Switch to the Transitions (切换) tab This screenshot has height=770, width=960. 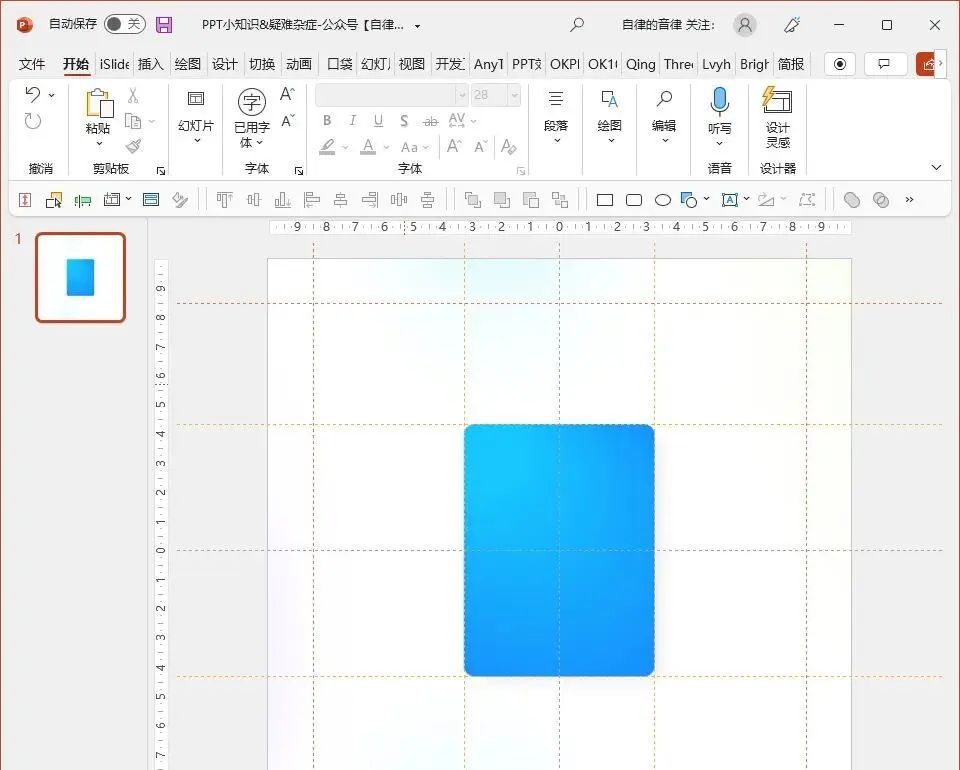coord(262,64)
